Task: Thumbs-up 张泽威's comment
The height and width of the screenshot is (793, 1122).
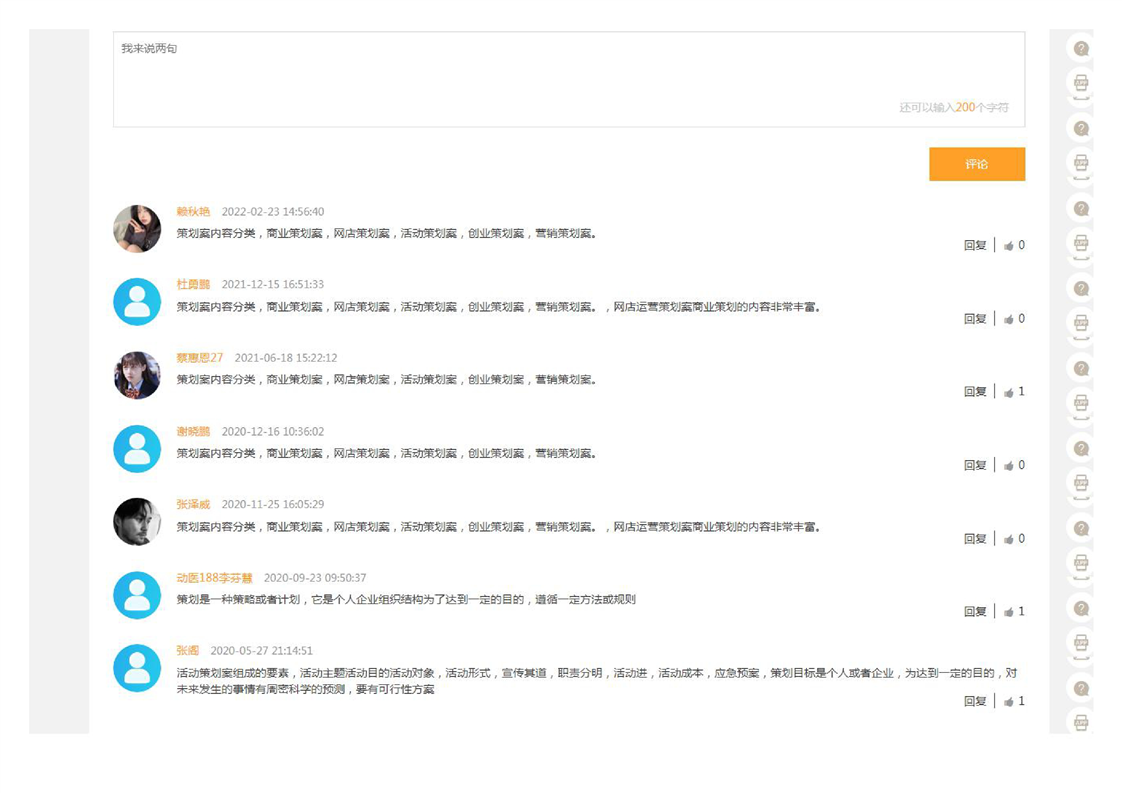Action: pos(1009,539)
